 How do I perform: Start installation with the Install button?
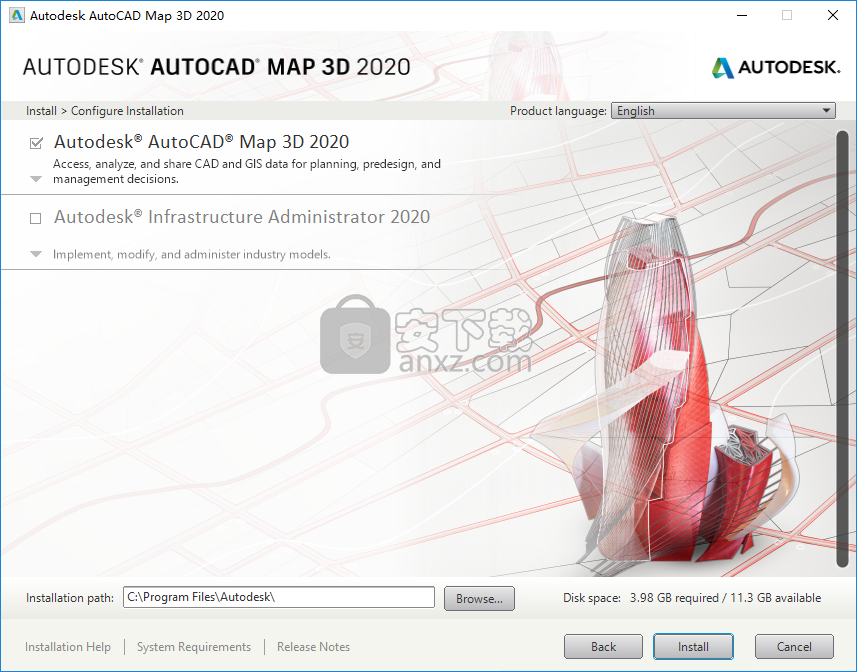tap(693, 646)
